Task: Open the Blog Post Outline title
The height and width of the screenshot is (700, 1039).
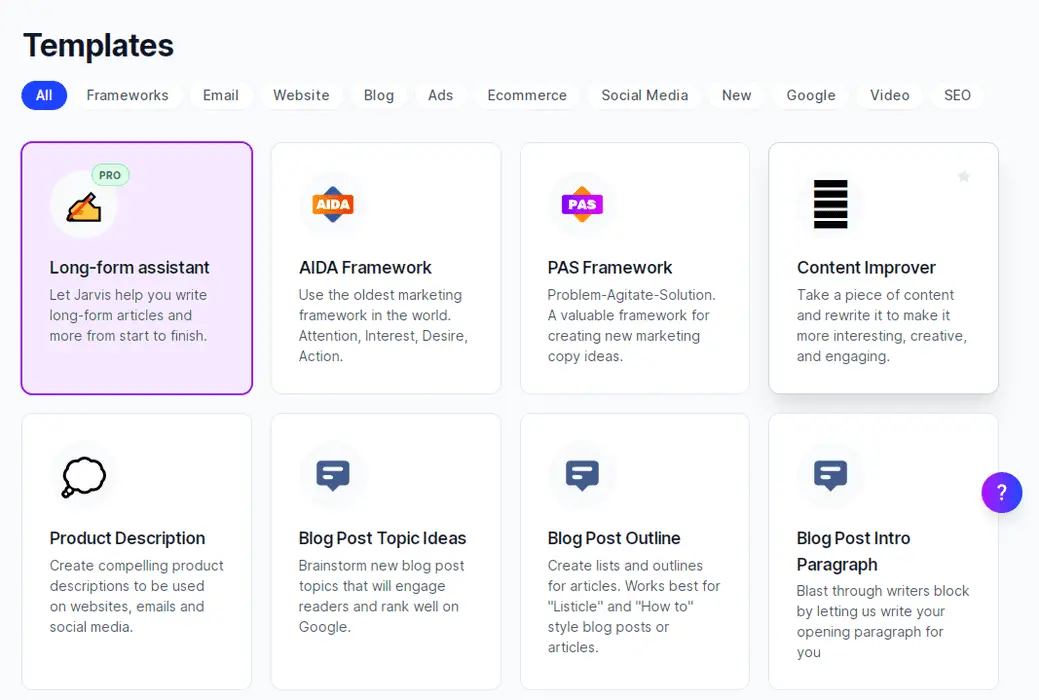Action: tap(614, 538)
